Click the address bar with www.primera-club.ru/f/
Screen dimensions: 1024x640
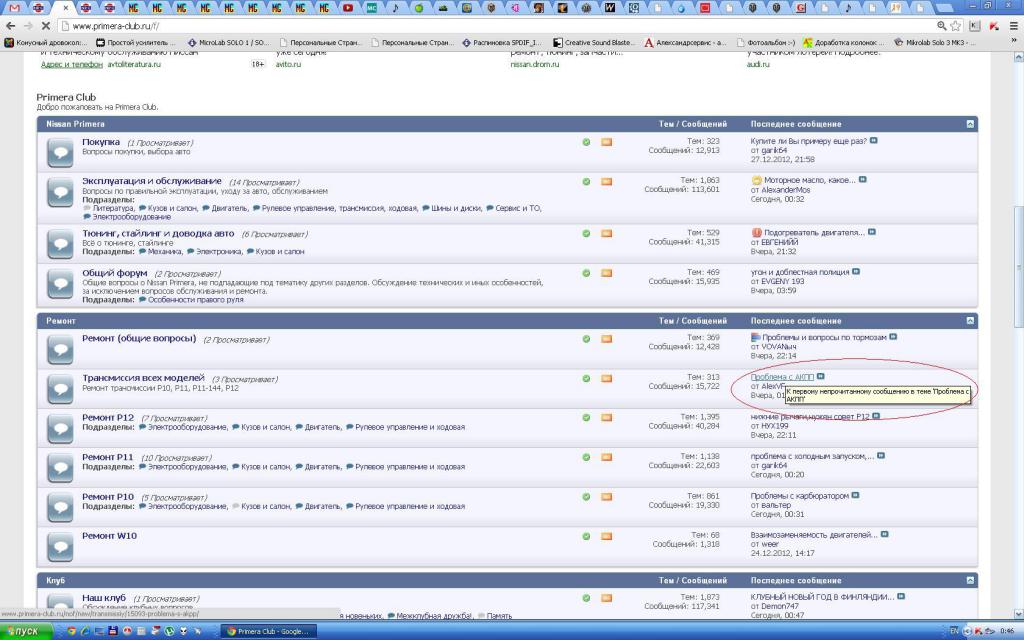[x=496, y=26]
